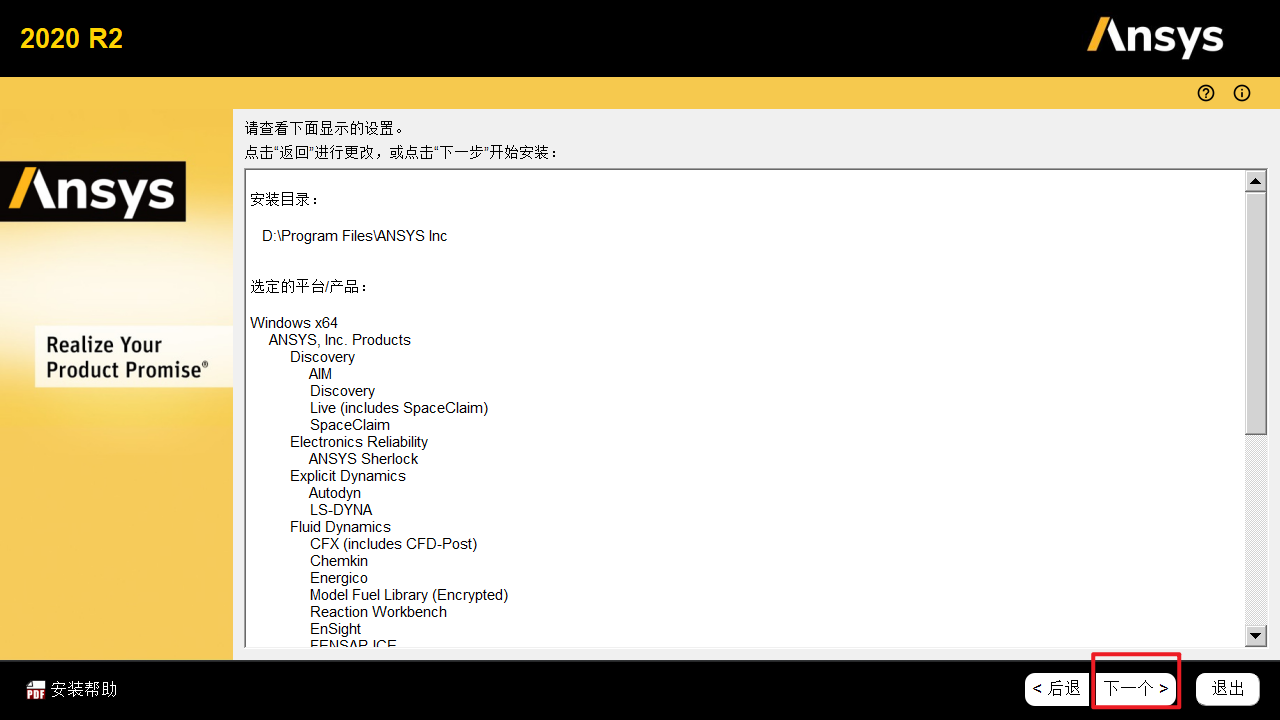Image resolution: width=1280 pixels, height=720 pixels.
Task: Click the Electronics Reliability entry
Action: click(x=359, y=442)
